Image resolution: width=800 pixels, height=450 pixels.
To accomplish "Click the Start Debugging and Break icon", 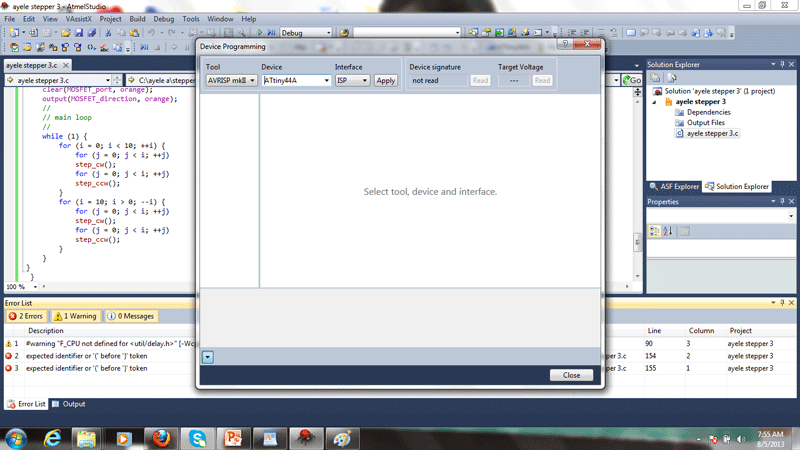I will point(271,33).
